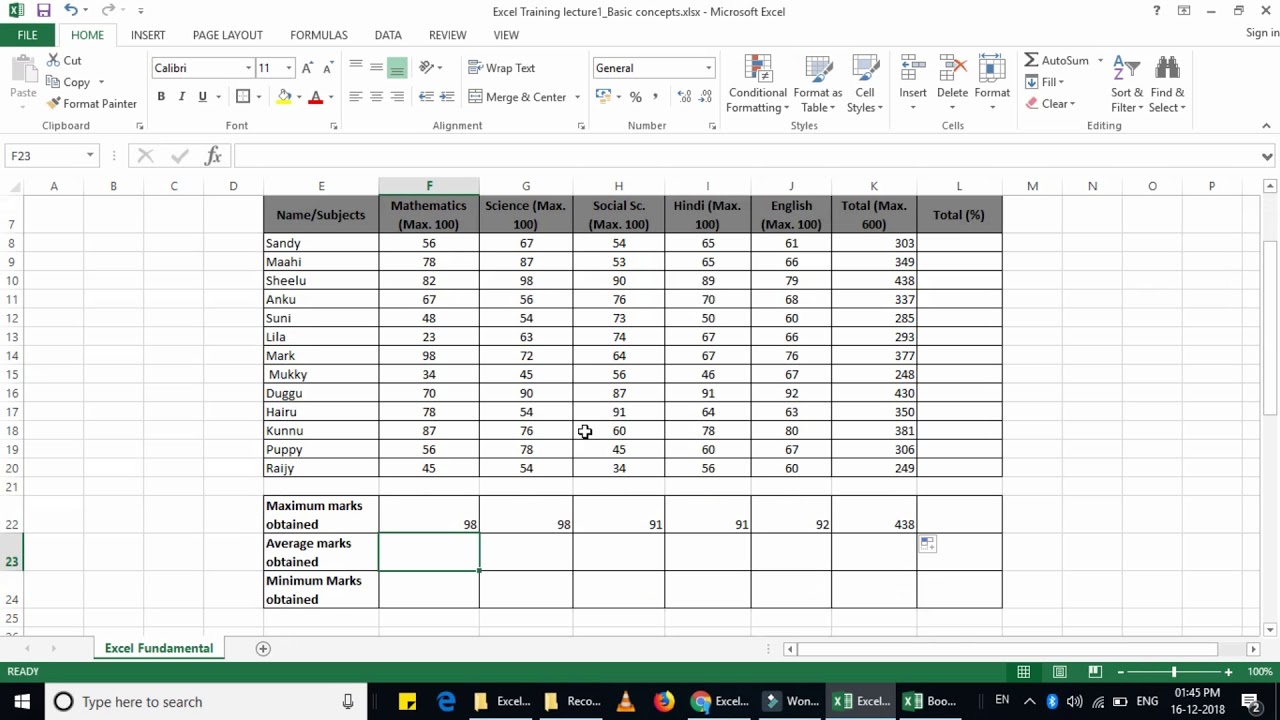Click Decrease Indent icon
The image size is (1280, 720).
pos(426,97)
